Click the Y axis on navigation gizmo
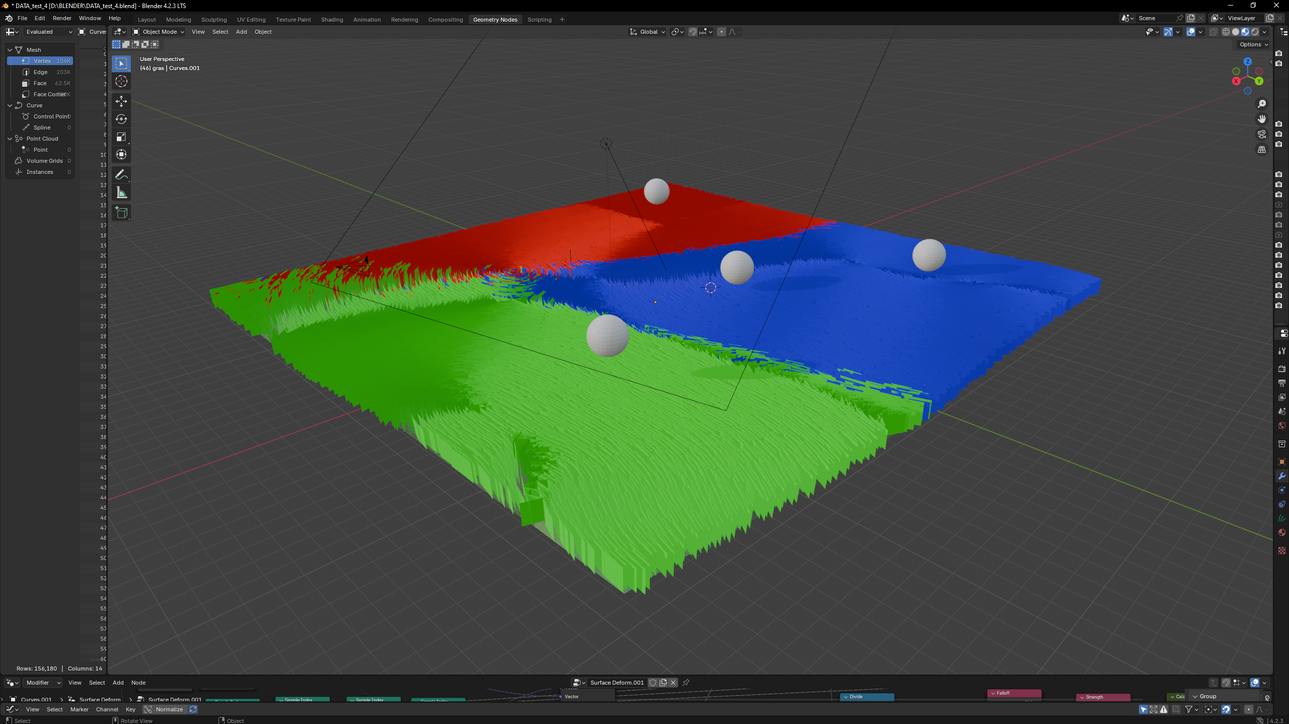Viewport: 1289px width, 724px height. 1259,81
